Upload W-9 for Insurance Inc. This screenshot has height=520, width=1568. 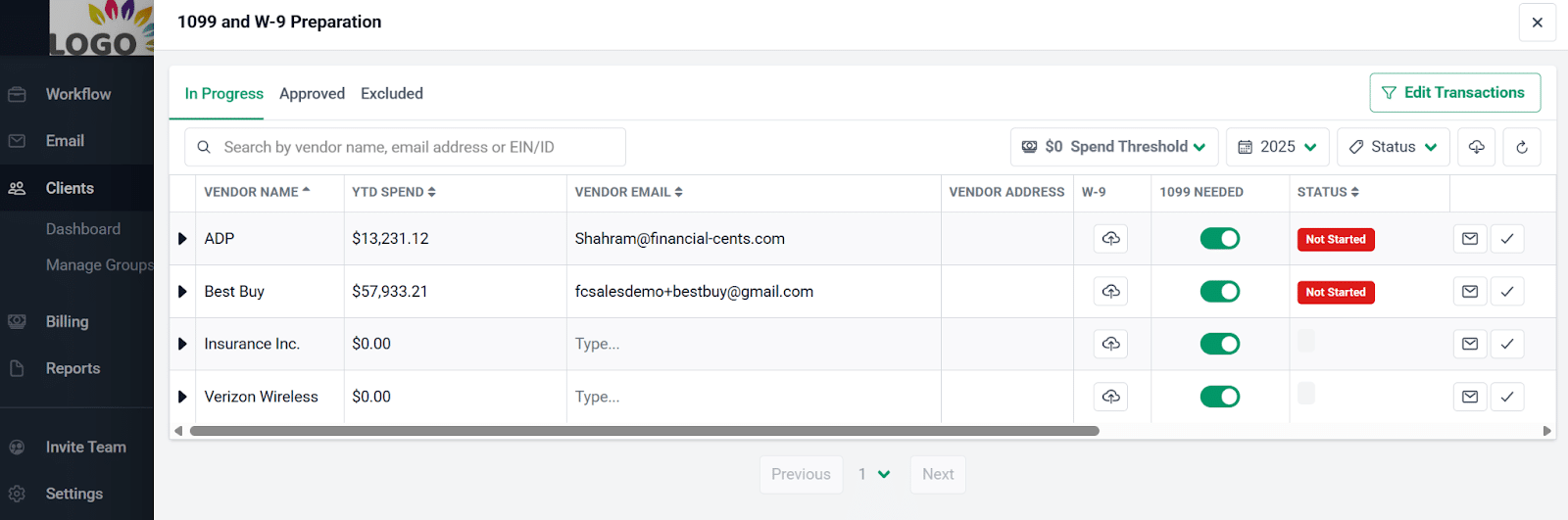[1110, 344]
